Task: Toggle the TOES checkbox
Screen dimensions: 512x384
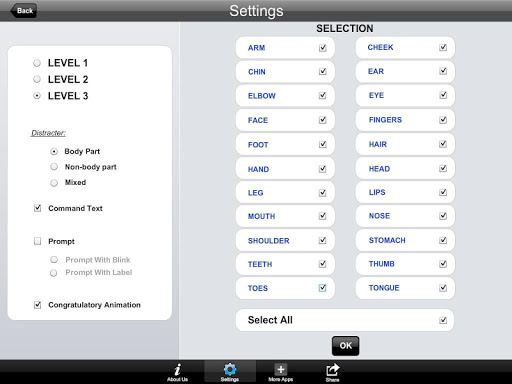Action: [322, 288]
